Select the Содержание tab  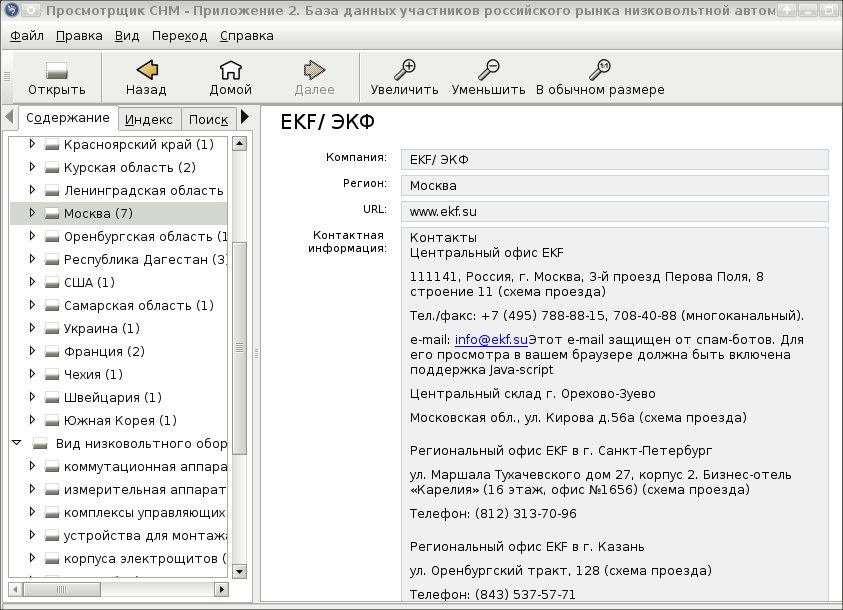tap(68, 118)
